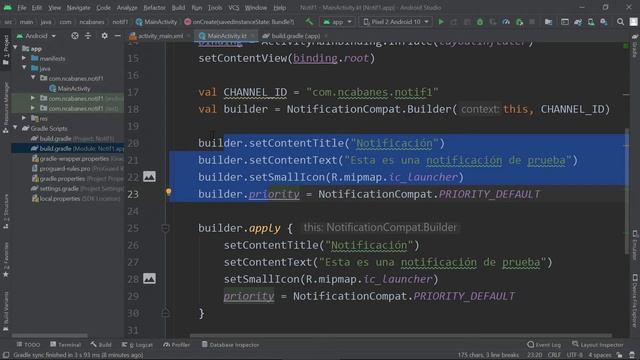Open the Navigate menu

(x=78, y=8)
